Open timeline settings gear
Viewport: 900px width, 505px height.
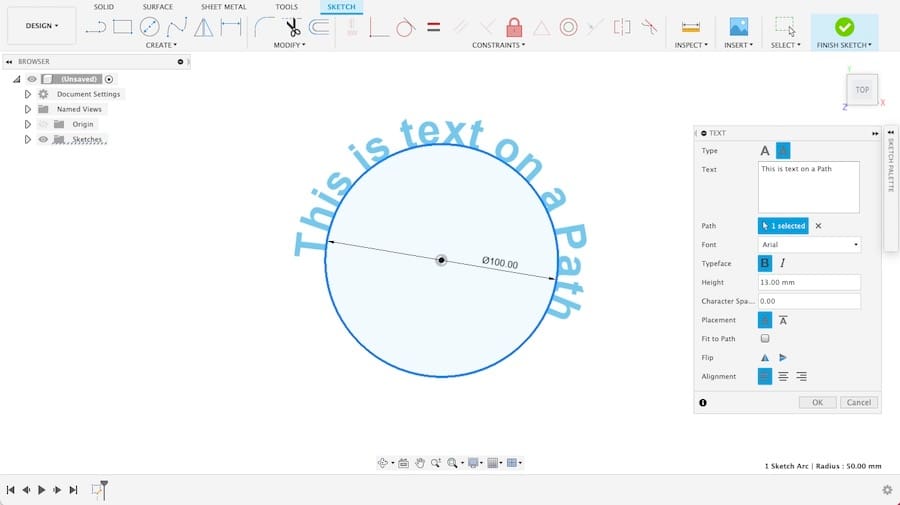[x=887, y=490]
